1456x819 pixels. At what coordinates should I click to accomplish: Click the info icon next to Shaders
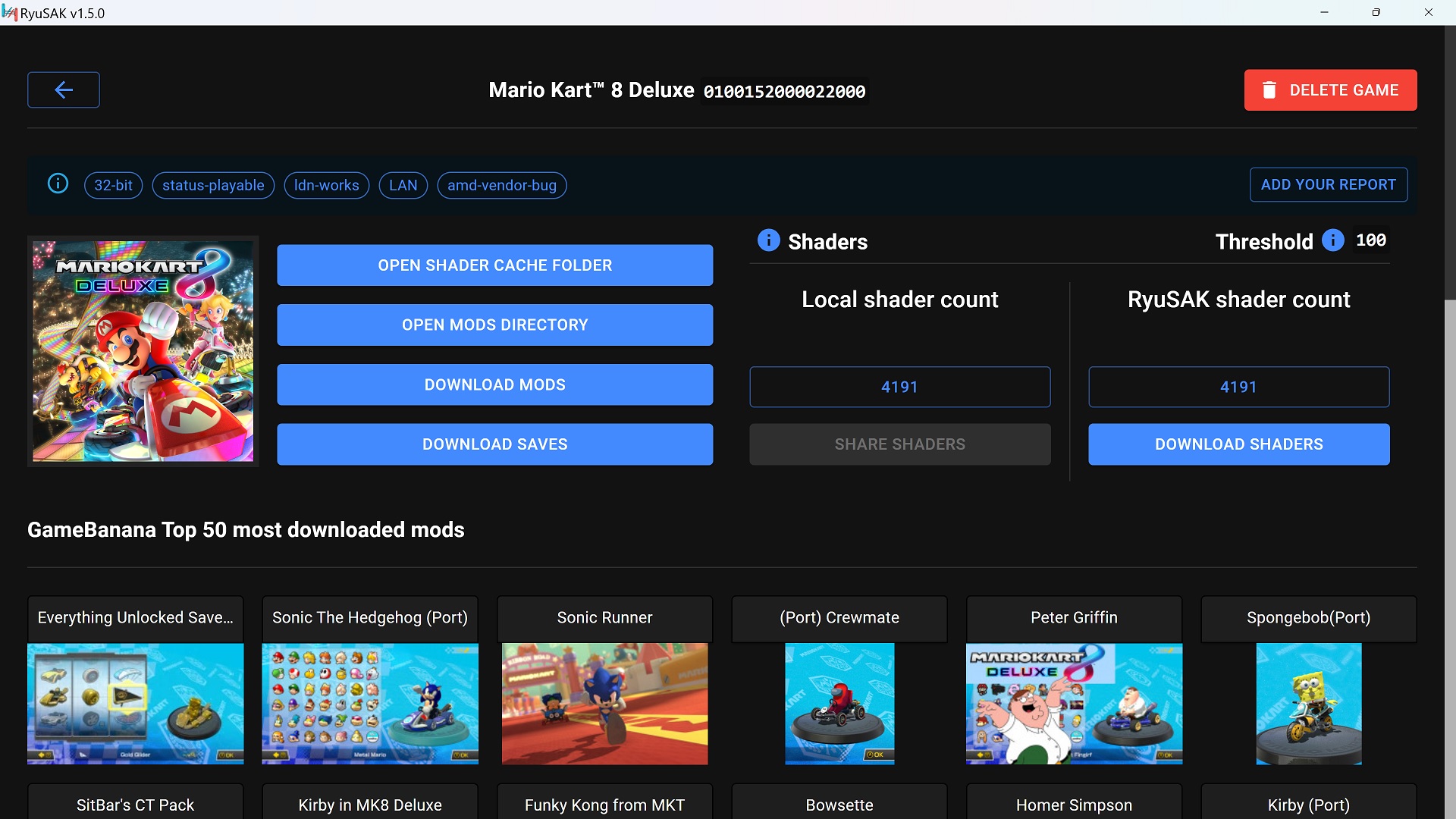769,240
